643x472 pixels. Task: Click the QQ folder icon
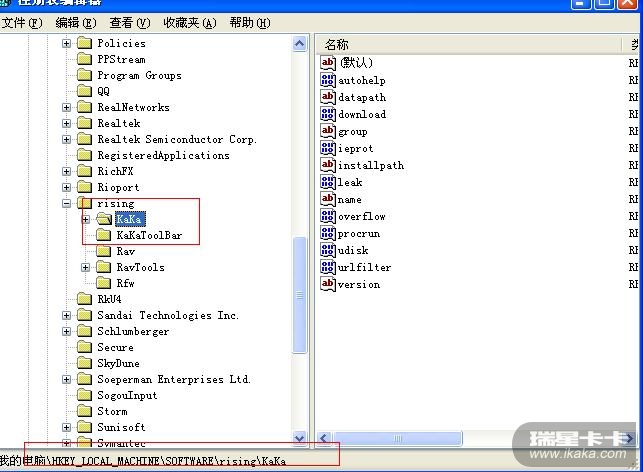click(x=84, y=91)
